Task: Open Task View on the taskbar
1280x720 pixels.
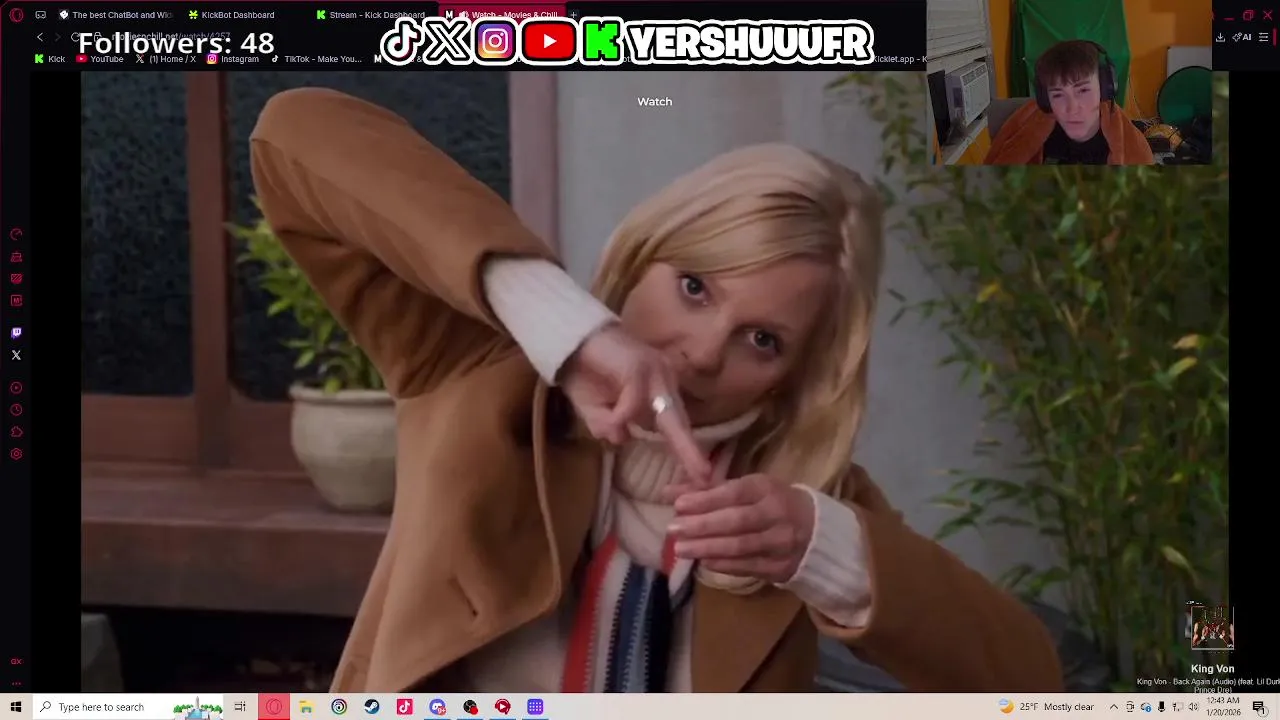Action: click(240, 707)
